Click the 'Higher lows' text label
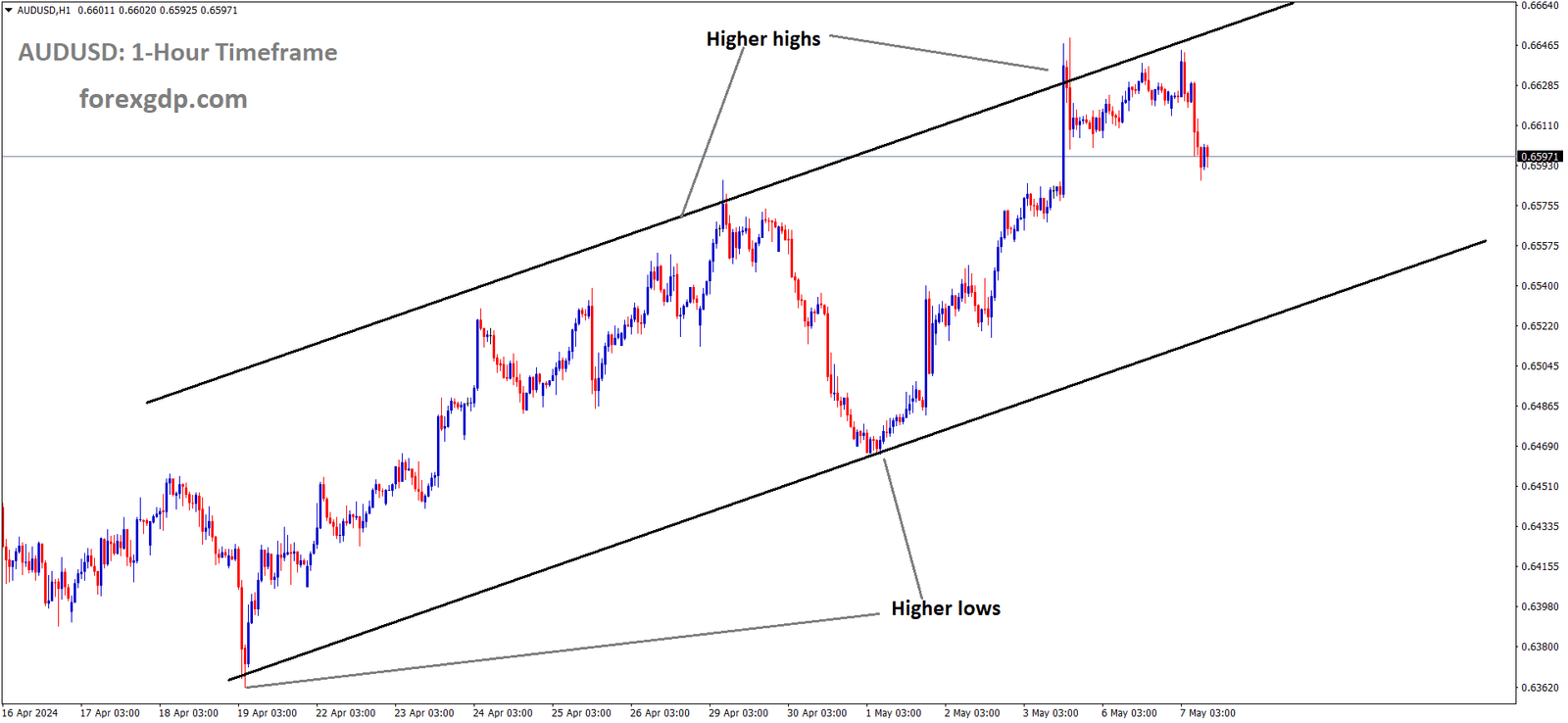This screenshot has height=723, width=1568. pyautogui.click(x=946, y=608)
